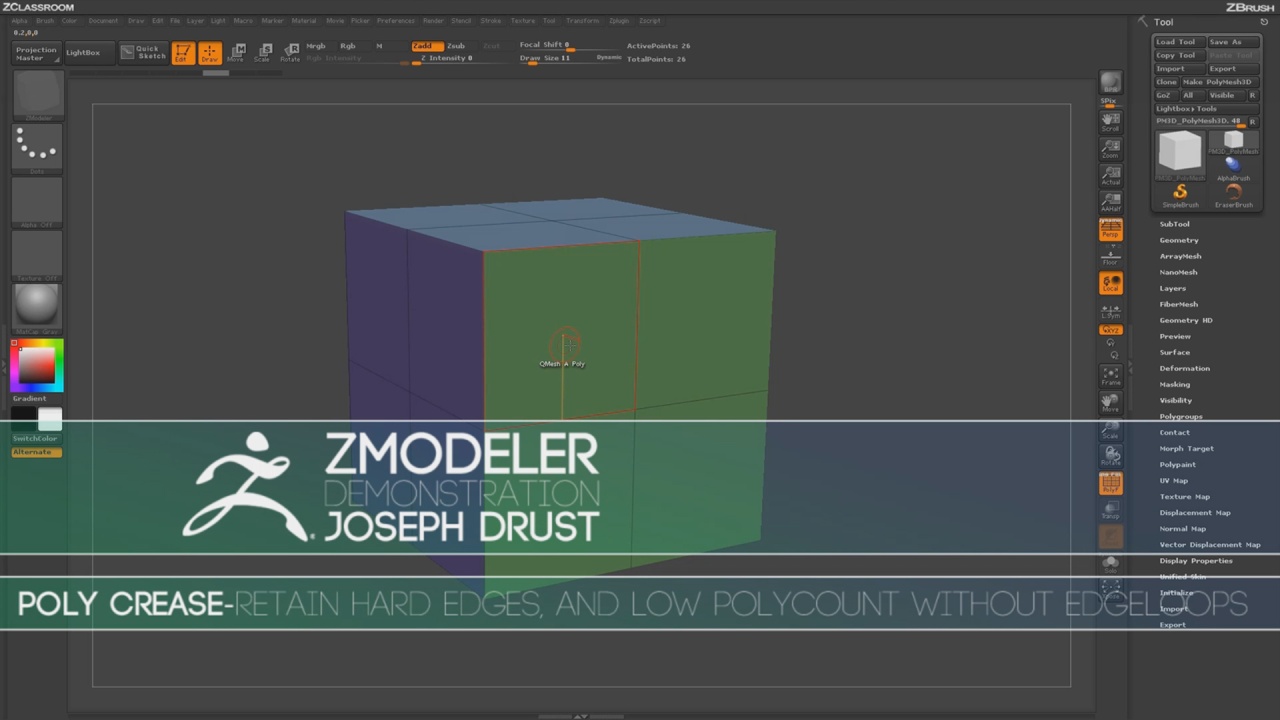Select the Rotate transform icon in top shelf
This screenshot has width=1280, height=720.
pyautogui.click(x=289, y=53)
